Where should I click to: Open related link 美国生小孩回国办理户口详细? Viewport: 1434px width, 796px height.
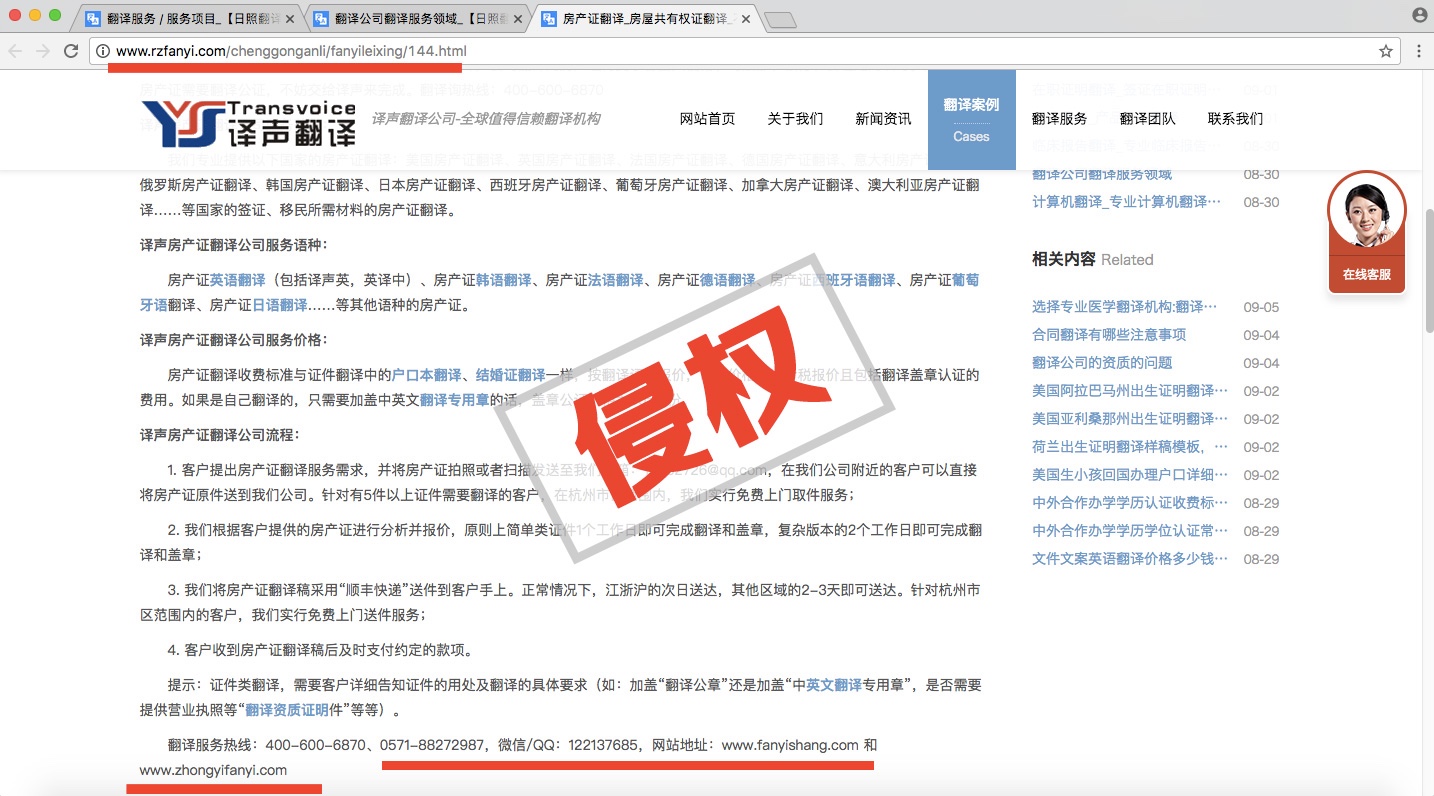pos(1130,475)
